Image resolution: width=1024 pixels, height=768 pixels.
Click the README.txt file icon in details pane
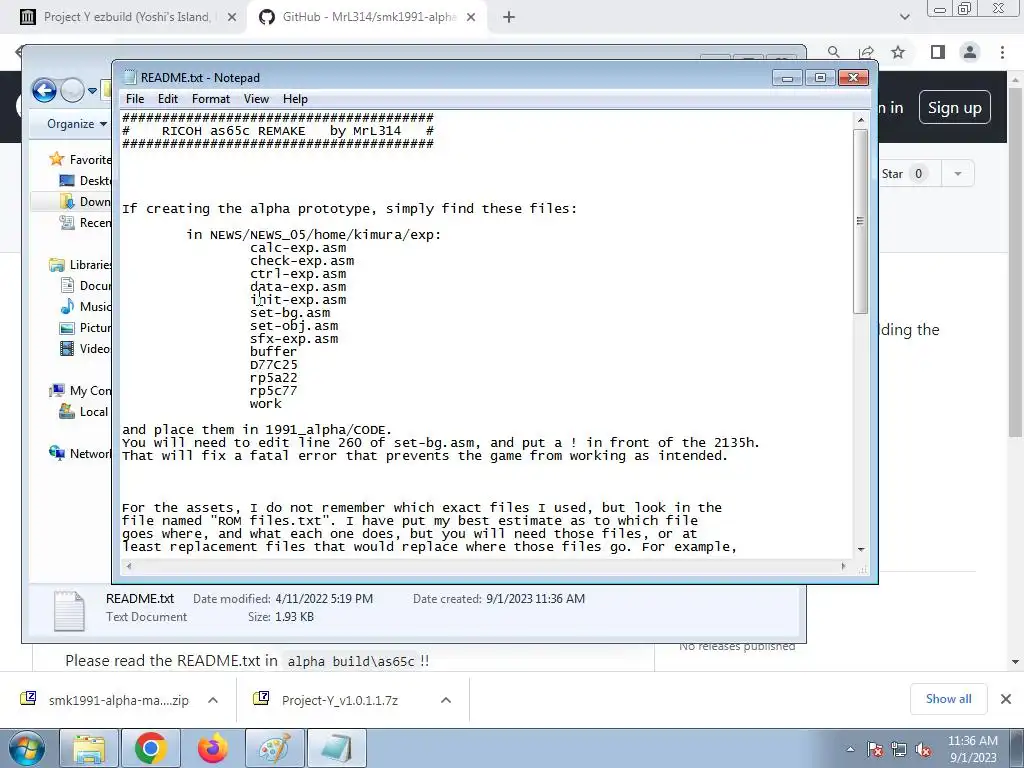tap(69, 611)
